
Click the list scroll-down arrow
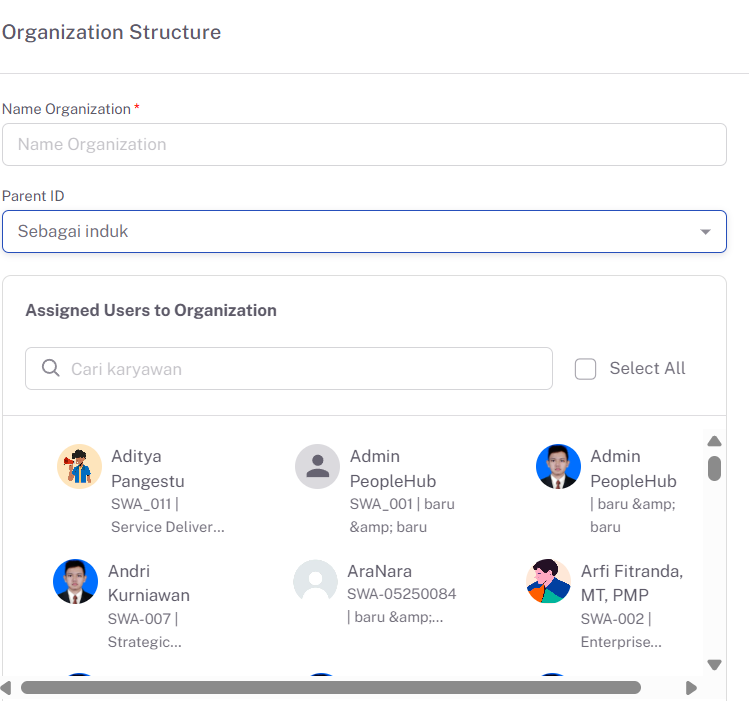tap(714, 665)
